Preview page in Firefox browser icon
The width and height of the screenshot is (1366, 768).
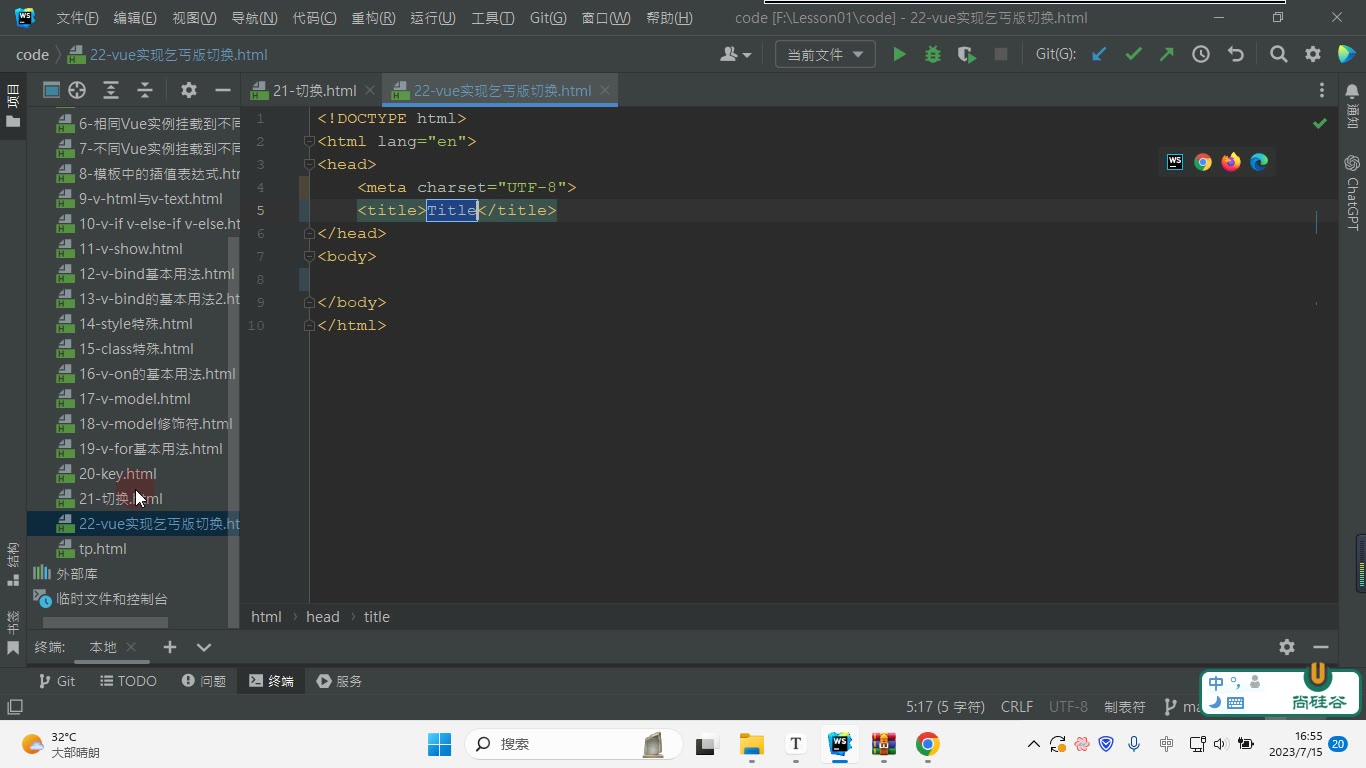1231,162
